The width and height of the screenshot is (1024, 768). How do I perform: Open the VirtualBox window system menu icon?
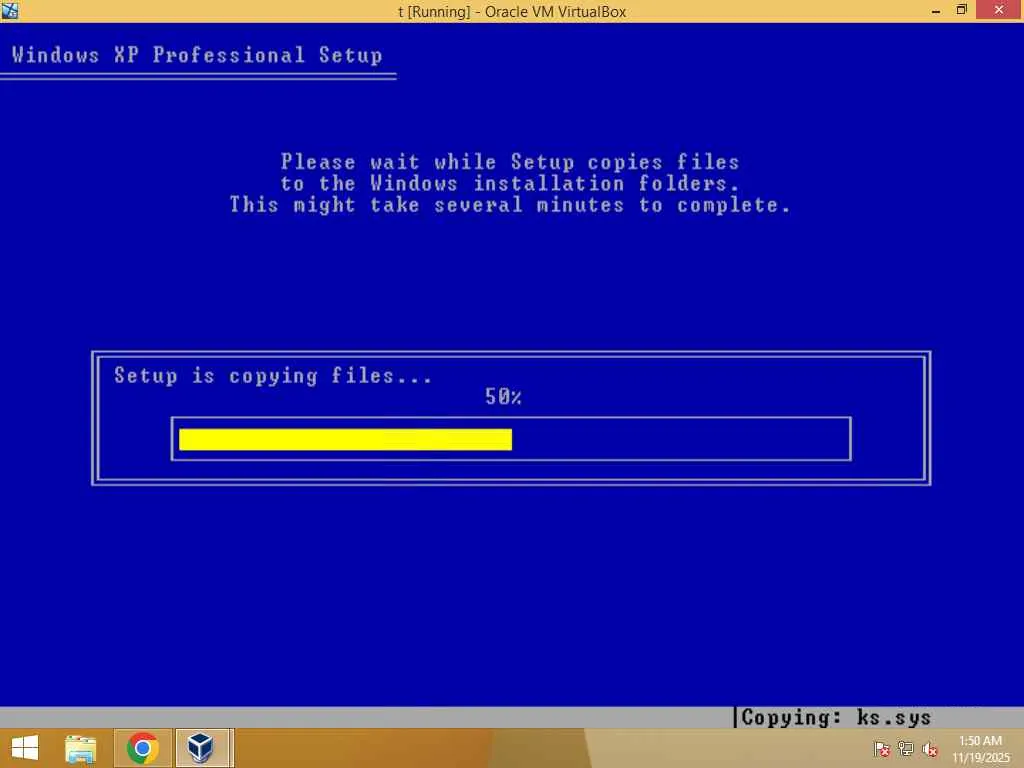point(10,10)
